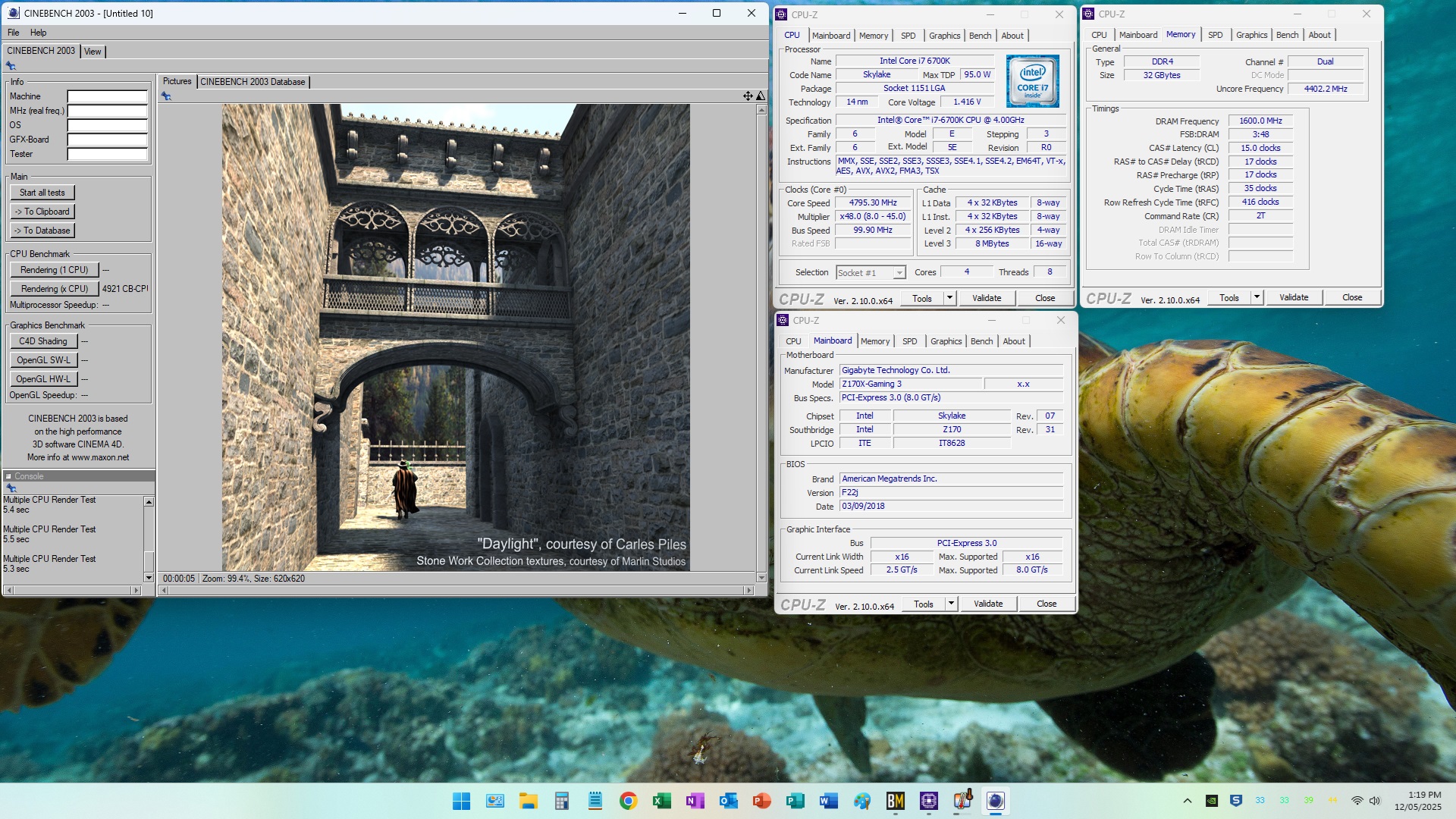This screenshot has width=1456, height=819.
Task: Open Graphics tab in the CPU CPU-Z window
Action: 944,36
